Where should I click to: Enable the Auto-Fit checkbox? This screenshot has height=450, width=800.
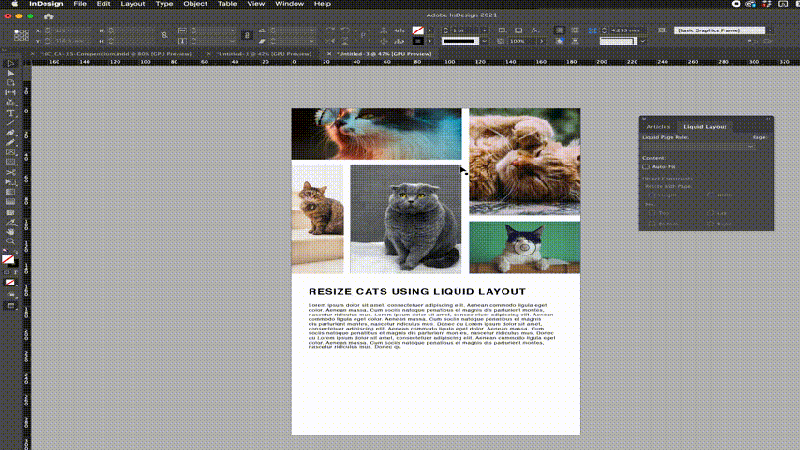(x=646, y=167)
